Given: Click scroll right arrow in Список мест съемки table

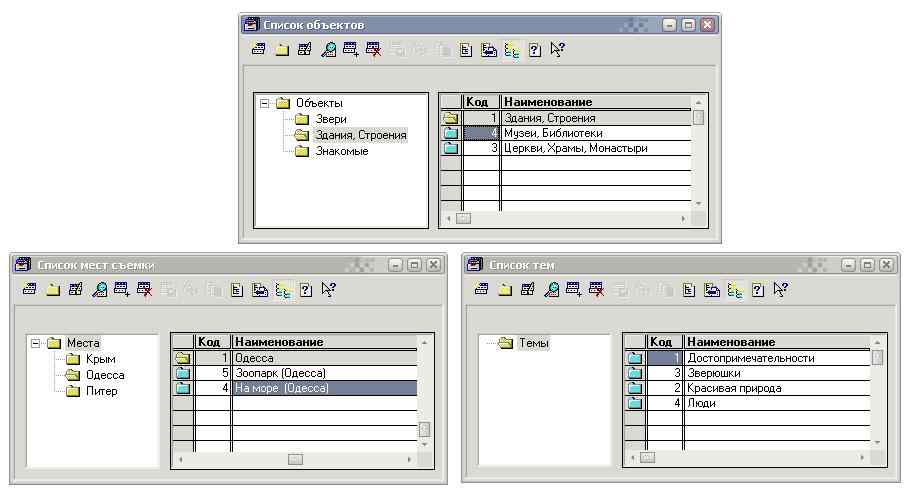Looking at the screenshot, I should click(410, 459).
